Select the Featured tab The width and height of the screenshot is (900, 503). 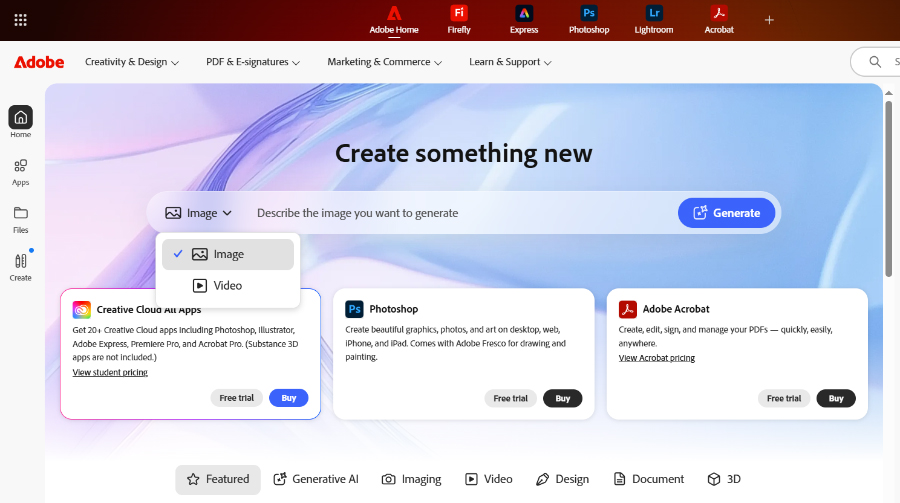(x=218, y=479)
